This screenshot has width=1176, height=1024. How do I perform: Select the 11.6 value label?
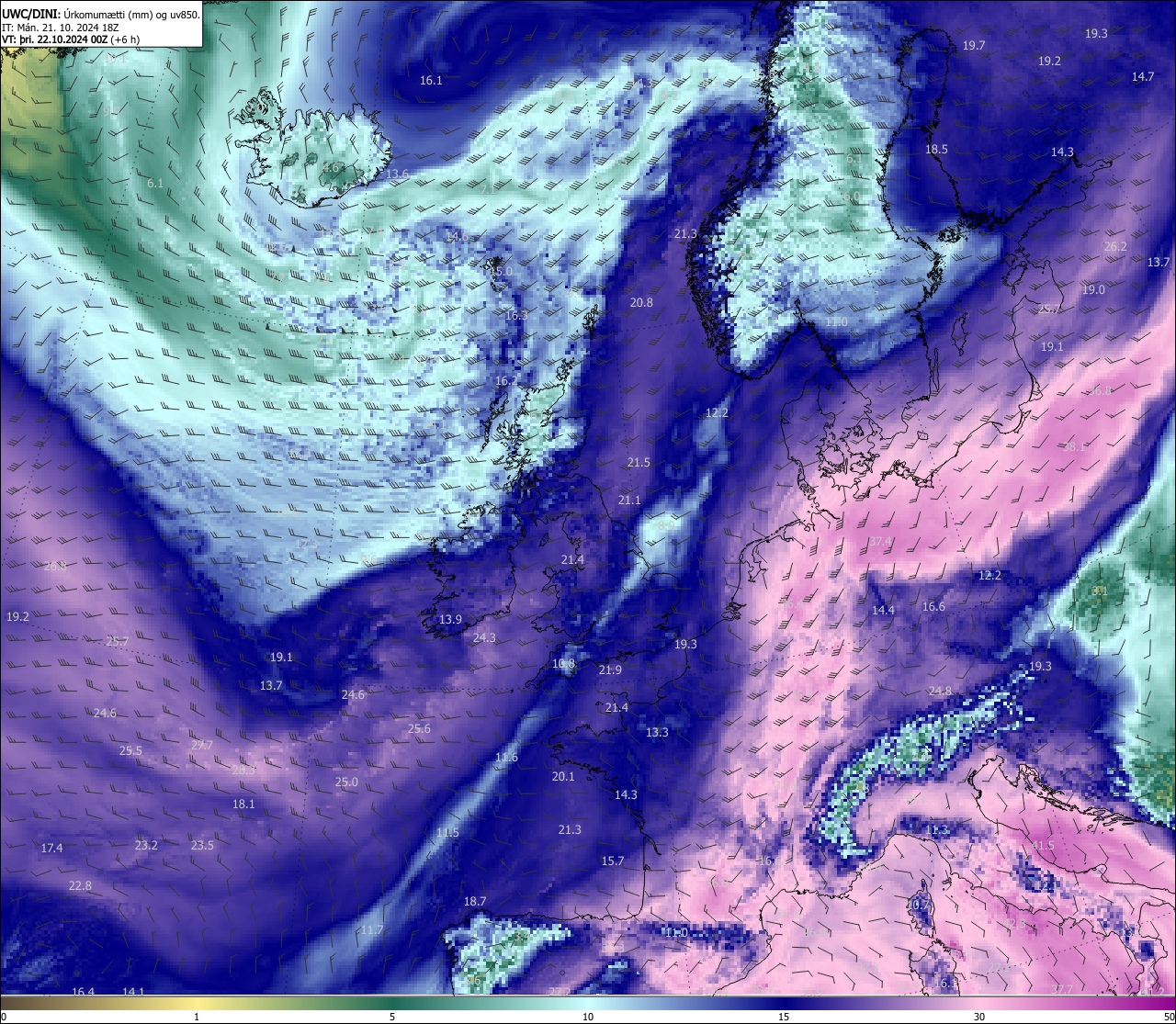(506, 757)
